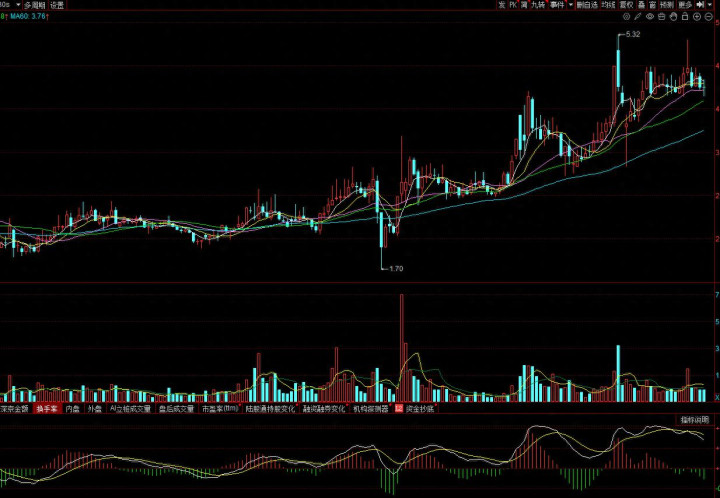Screen dimensions: 720x498
Task: Switch to the 资金抄底 indicator tab
Action: (x=420, y=409)
